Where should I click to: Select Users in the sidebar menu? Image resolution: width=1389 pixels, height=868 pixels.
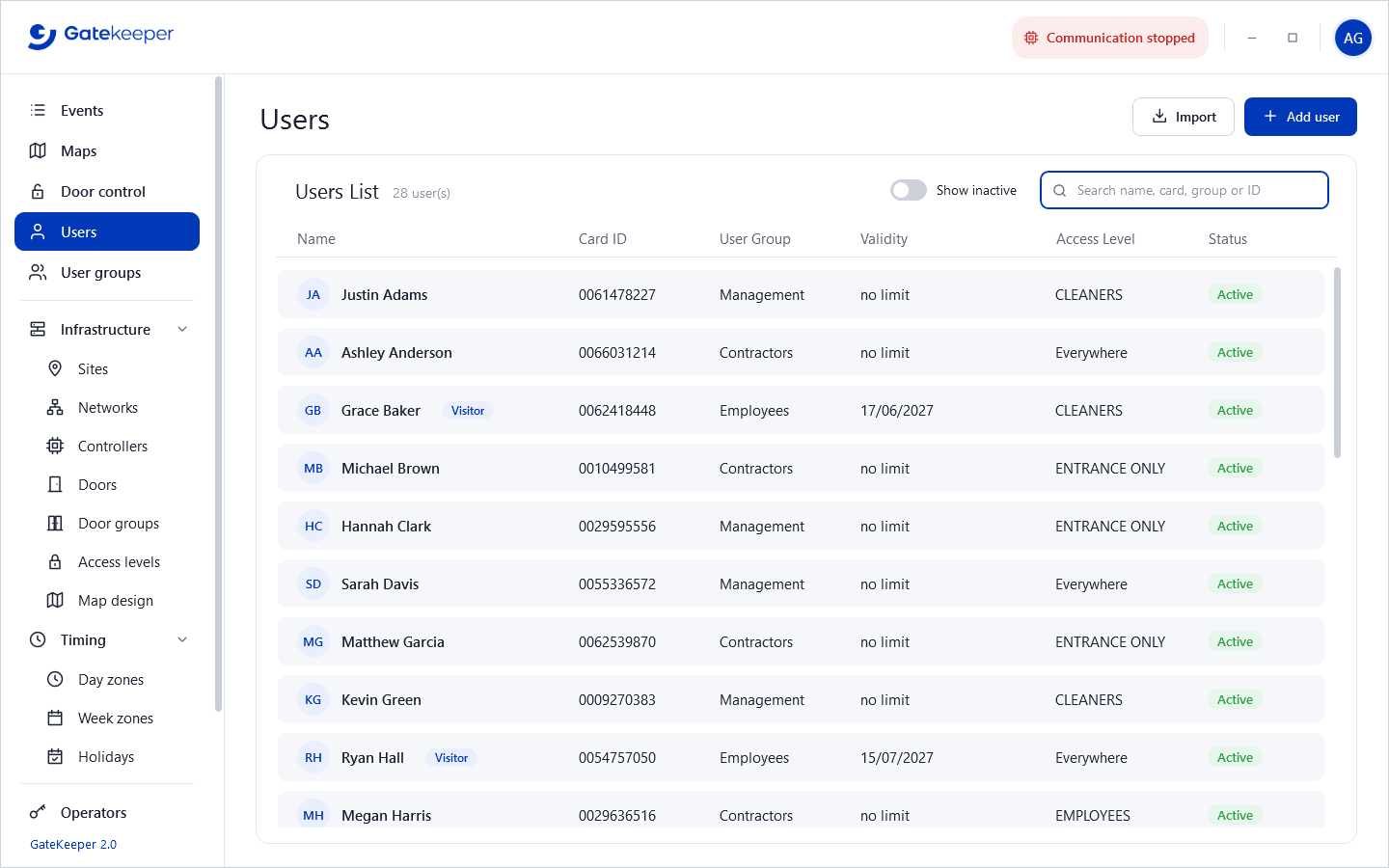click(107, 231)
